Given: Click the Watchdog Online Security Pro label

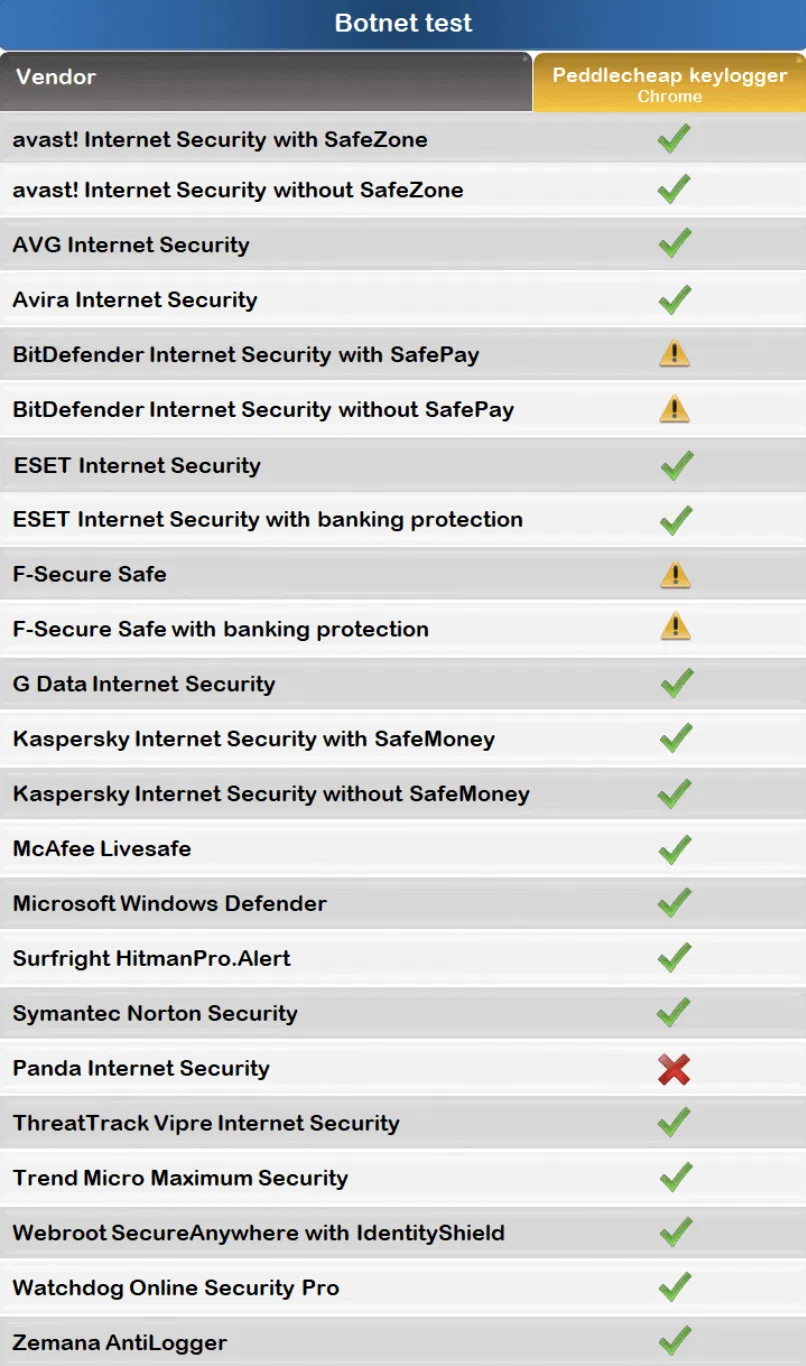Looking at the screenshot, I should coord(176,1288).
